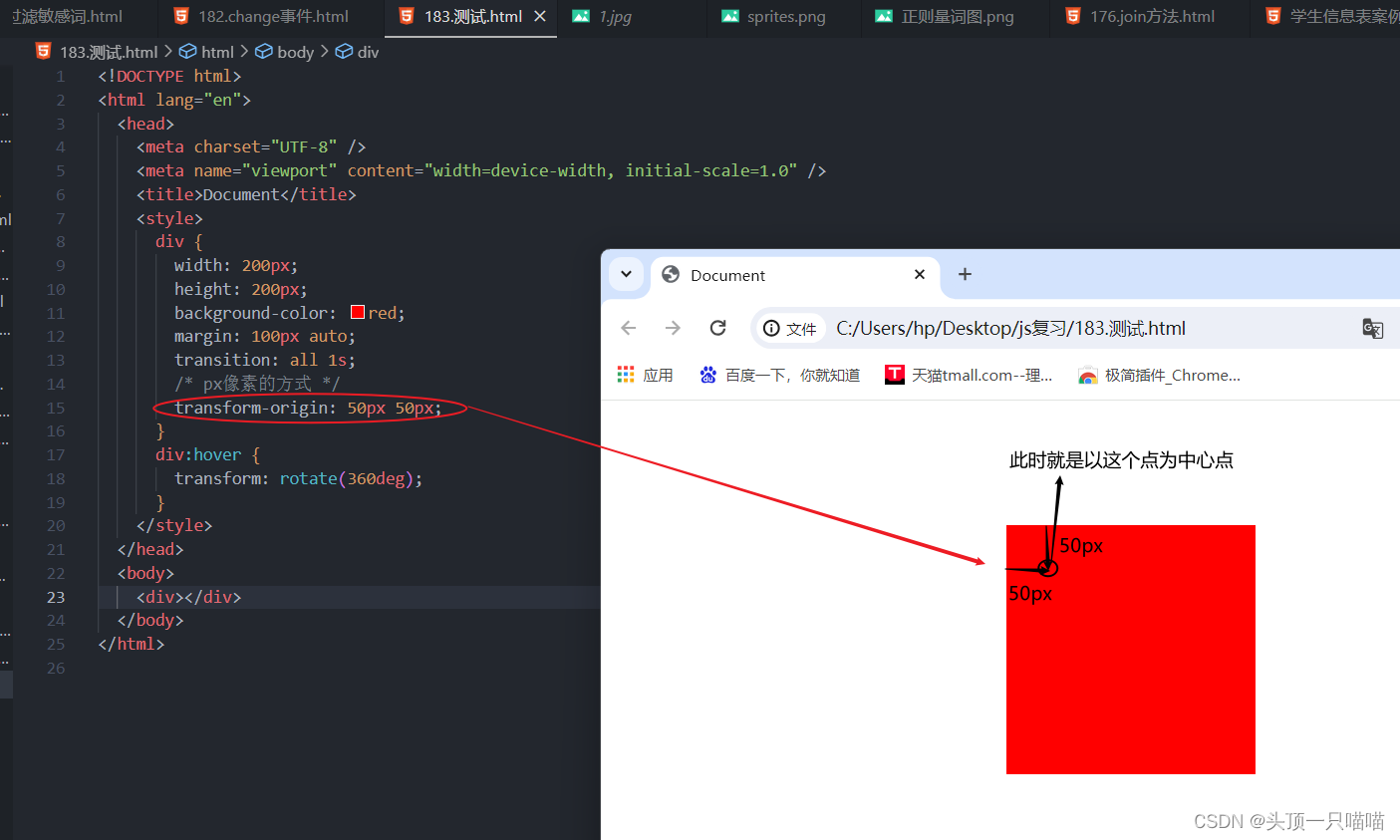Open the browser tab chevron dropdown
1400x840 pixels.
(x=627, y=274)
